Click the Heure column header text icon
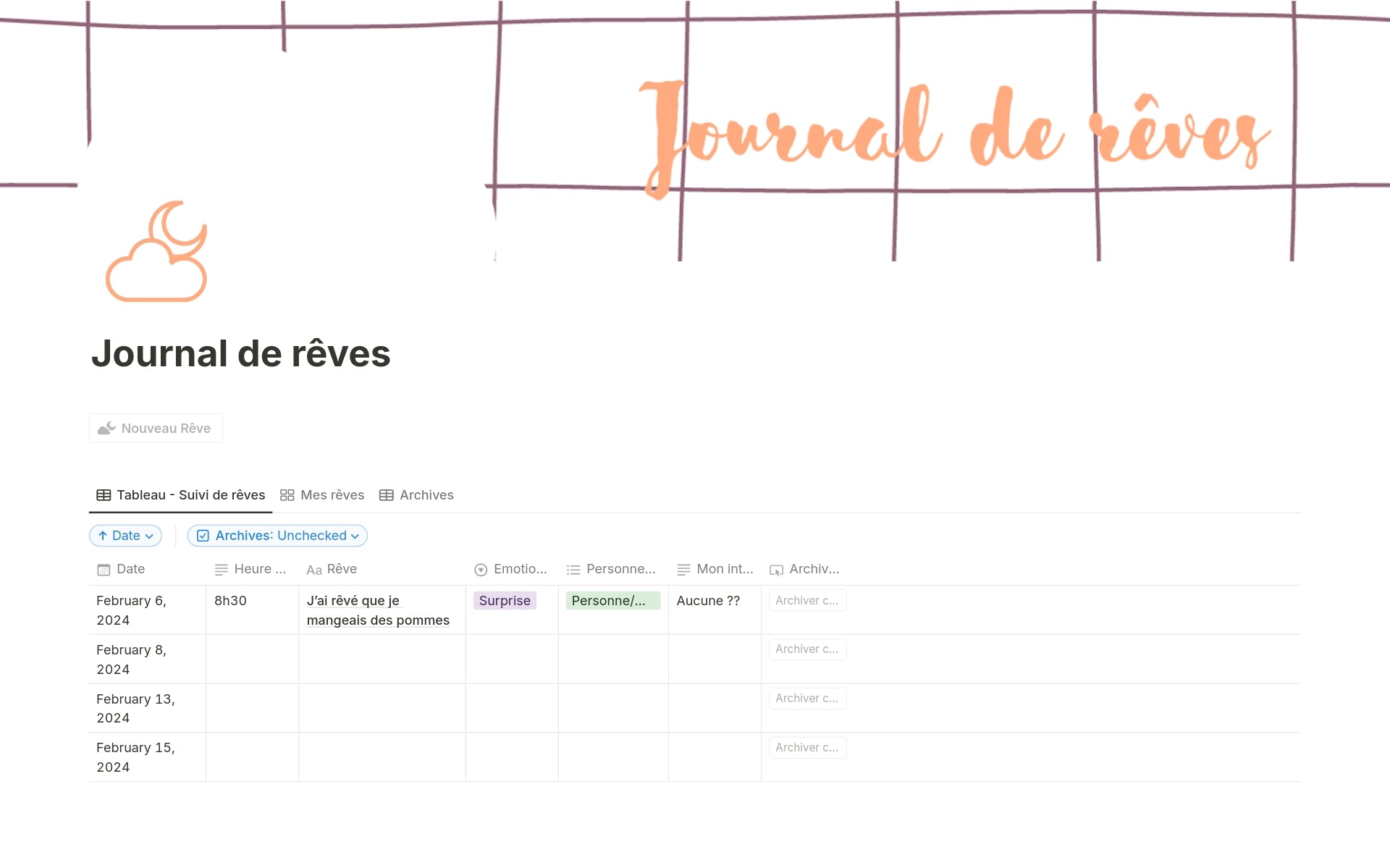This screenshot has height=868, width=1390. 222,570
